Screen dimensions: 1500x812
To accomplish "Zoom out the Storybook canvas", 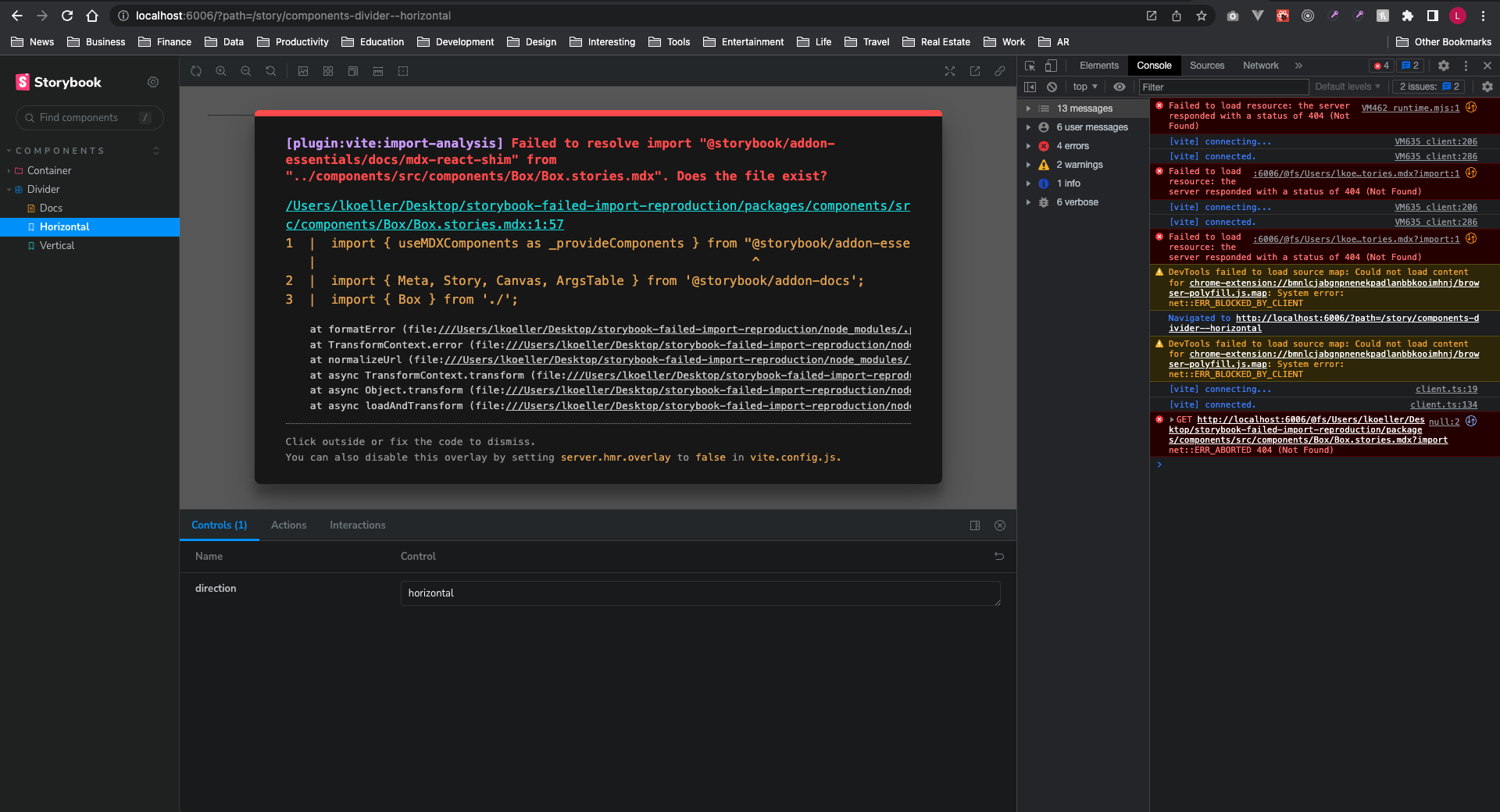I will [x=246, y=71].
